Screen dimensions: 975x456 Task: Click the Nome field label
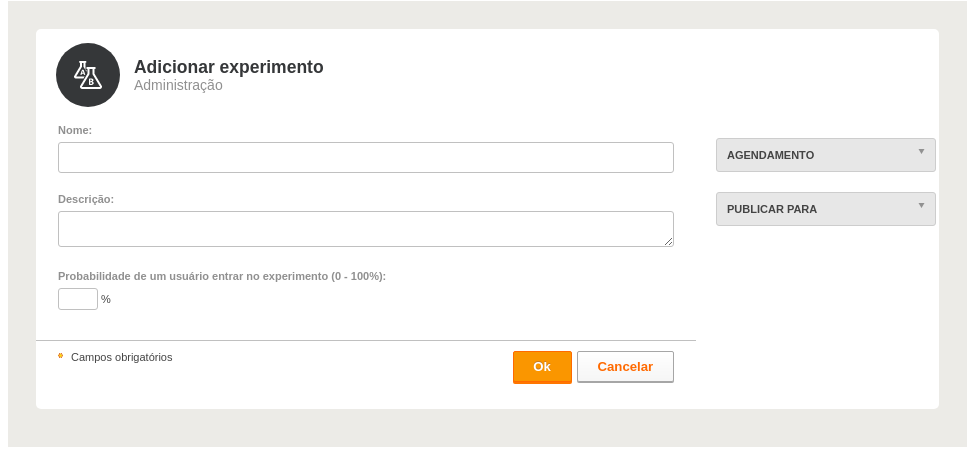point(75,130)
